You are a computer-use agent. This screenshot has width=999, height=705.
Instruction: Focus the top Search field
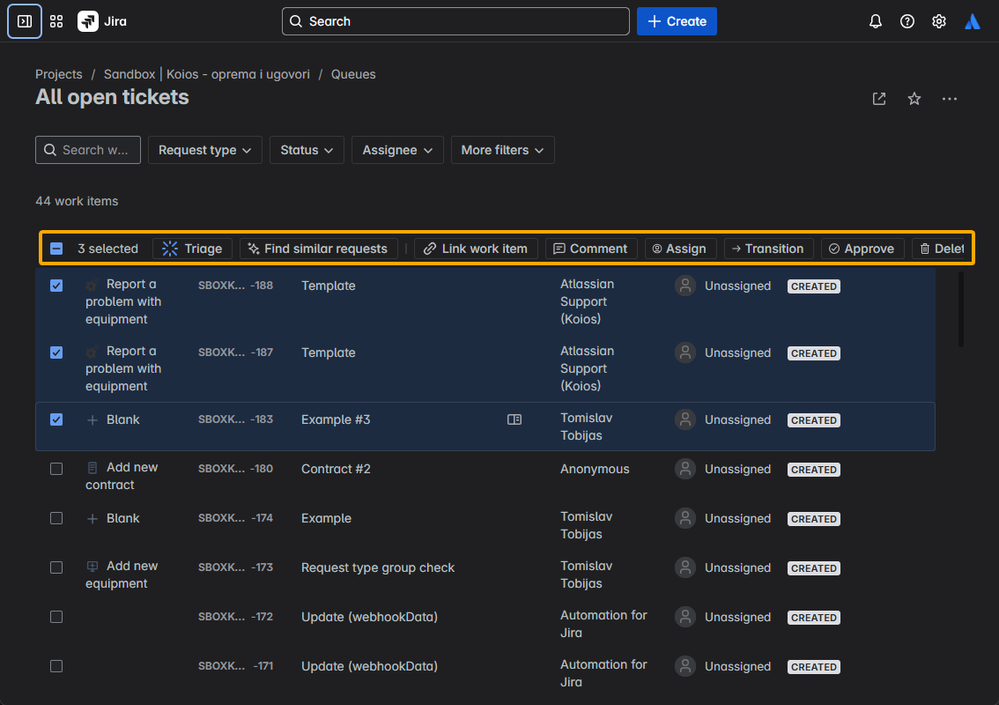click(x=456, y=21)
